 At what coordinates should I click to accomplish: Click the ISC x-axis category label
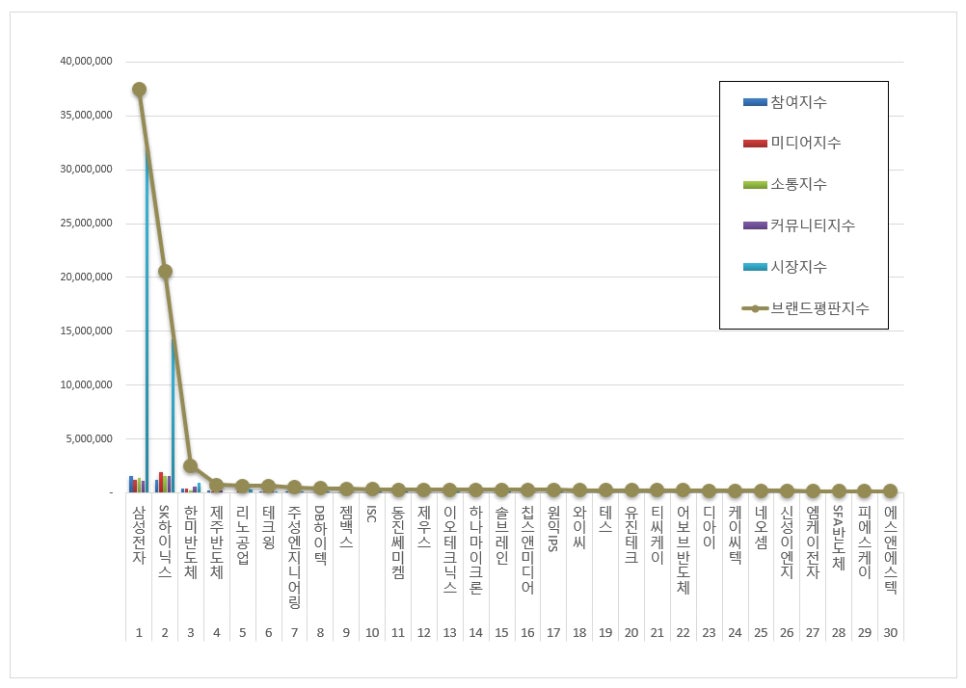(371, 514)
